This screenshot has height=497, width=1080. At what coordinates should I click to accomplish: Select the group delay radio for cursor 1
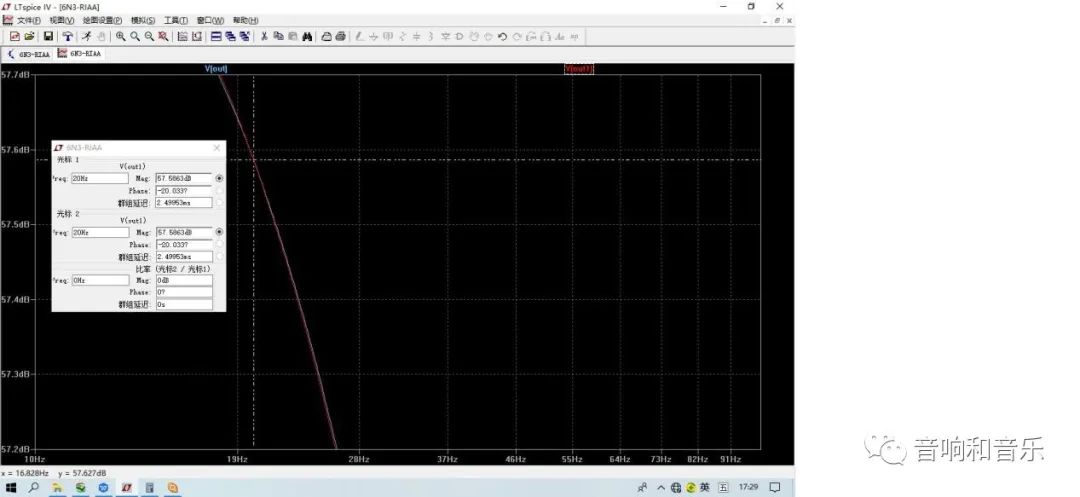click(219, 202)
